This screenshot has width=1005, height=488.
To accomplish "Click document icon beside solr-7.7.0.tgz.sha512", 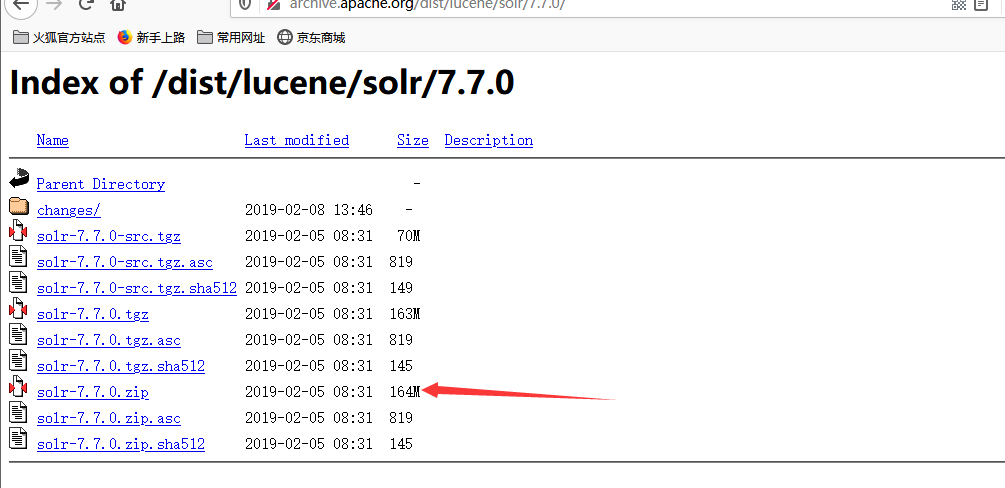I will [19, 361].
